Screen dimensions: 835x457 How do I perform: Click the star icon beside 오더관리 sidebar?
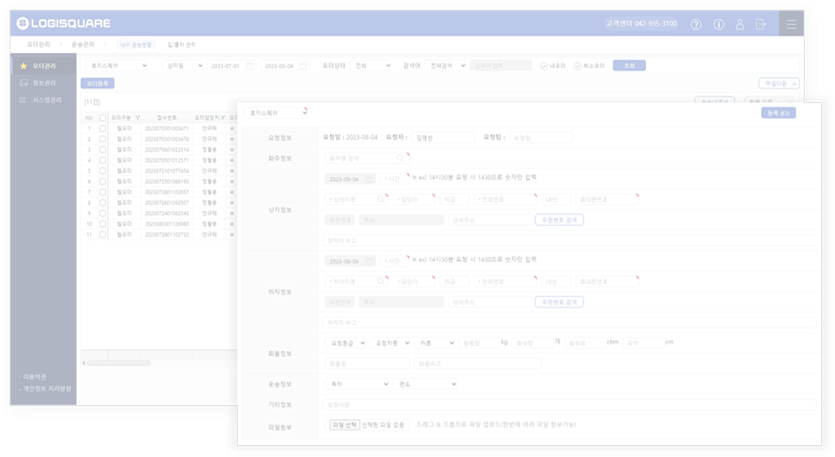pyautogui.click(x=23, y=66)
